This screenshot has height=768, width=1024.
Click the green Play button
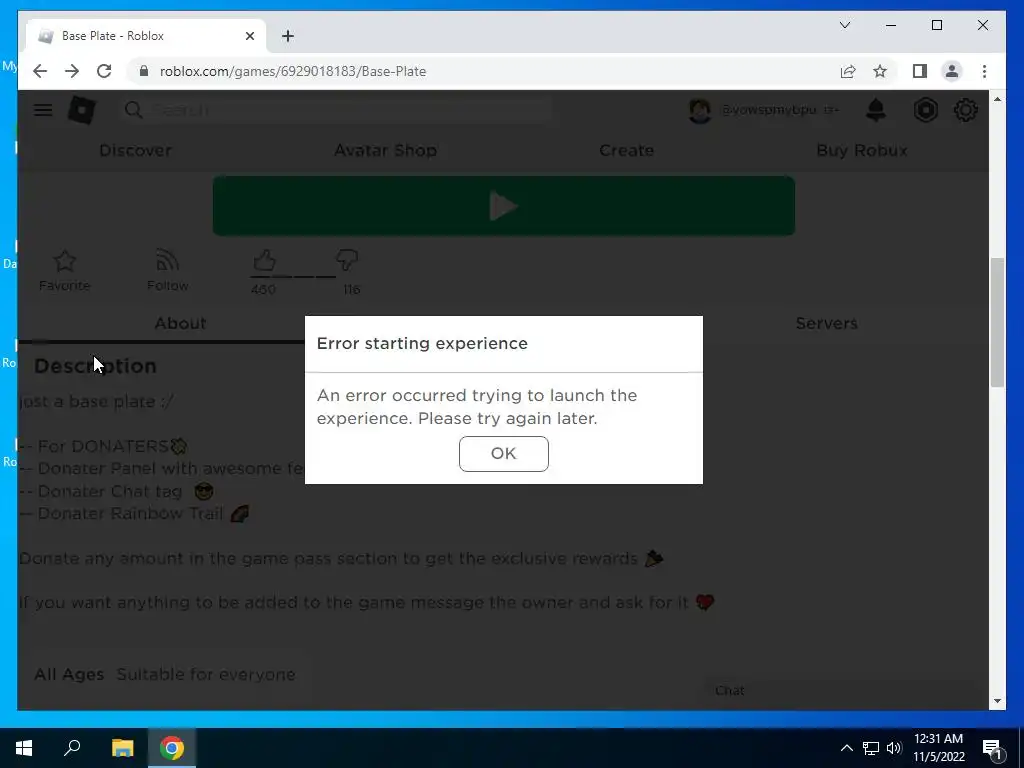(504, 206)
